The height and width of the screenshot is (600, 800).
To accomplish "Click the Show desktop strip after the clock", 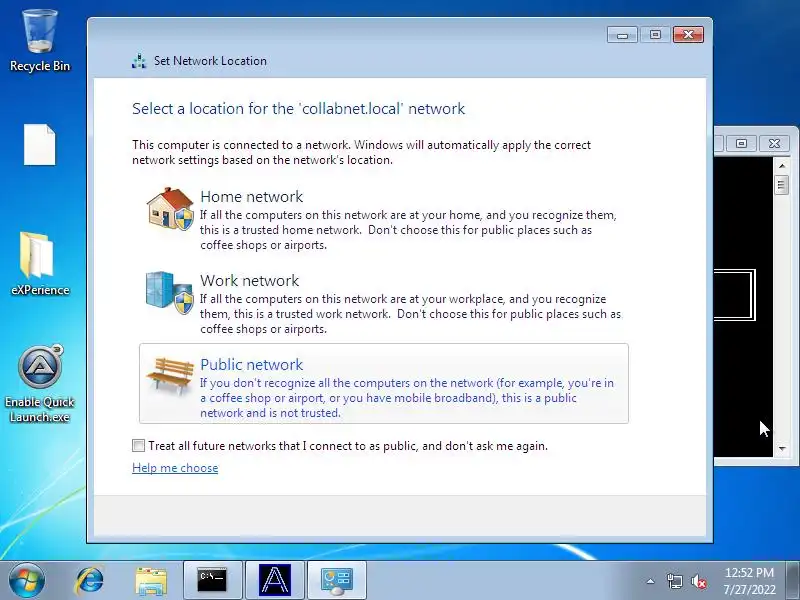I will [x=792, y=580].
